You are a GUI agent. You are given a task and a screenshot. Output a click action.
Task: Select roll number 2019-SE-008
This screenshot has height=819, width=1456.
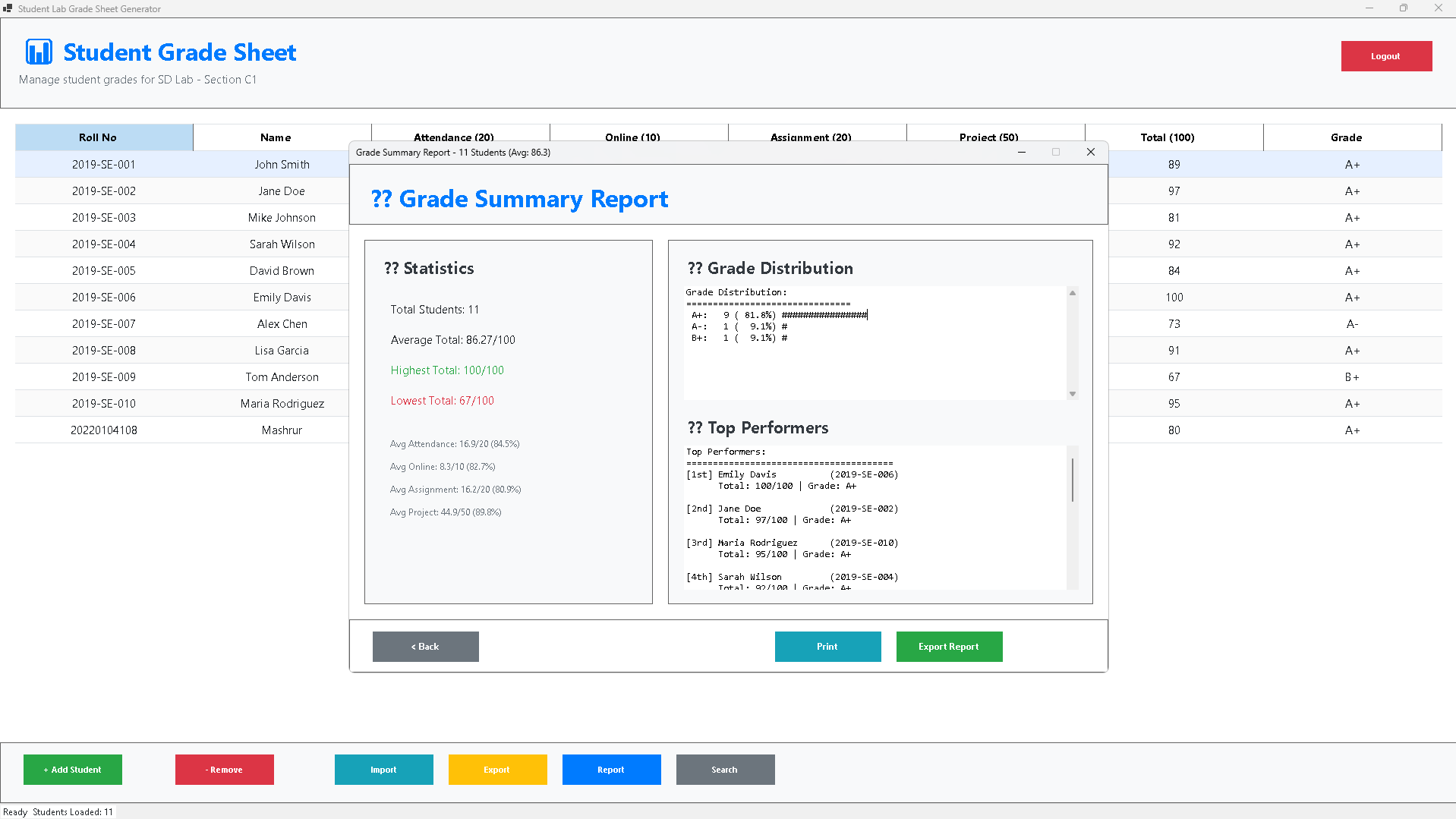click(104, 350)
